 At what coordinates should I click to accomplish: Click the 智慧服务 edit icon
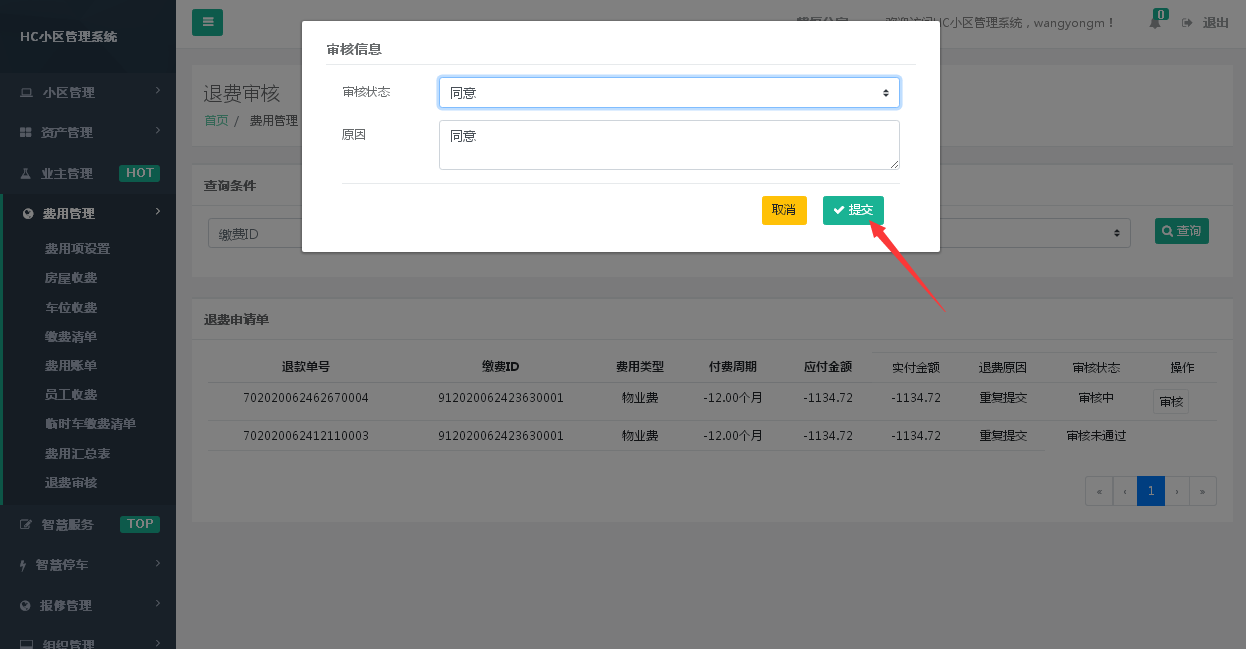(26, 525)
